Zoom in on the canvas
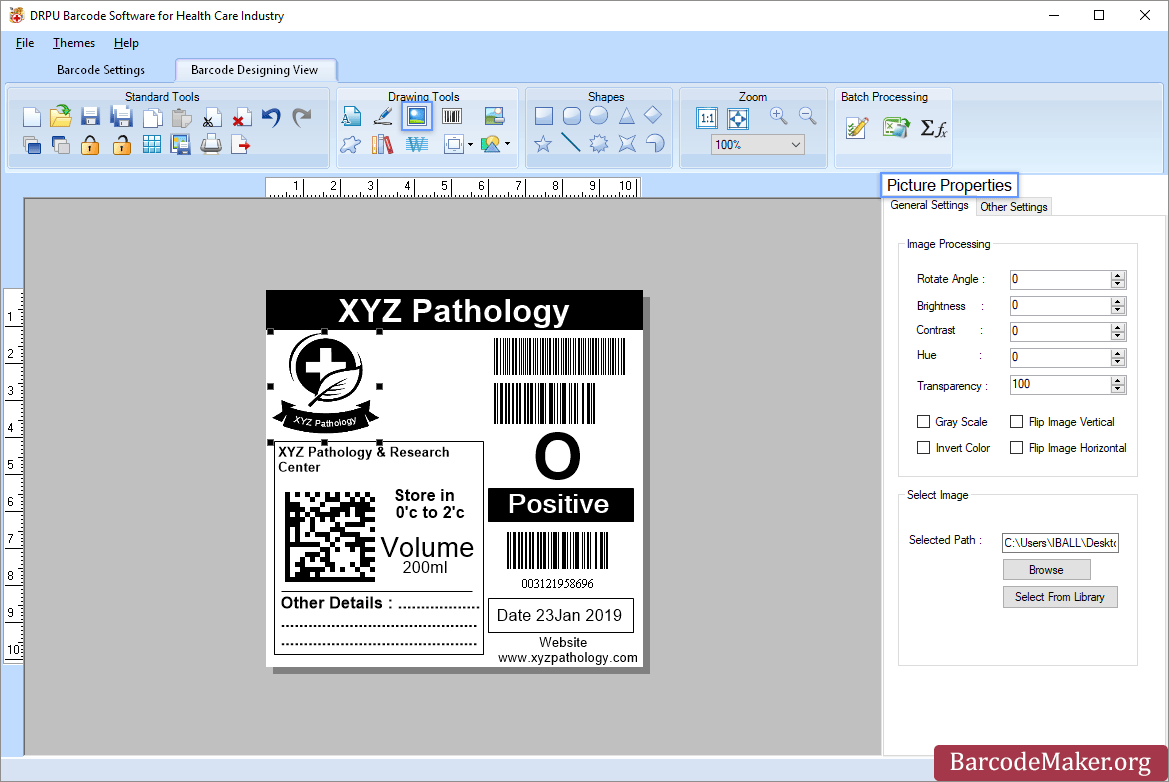Viewport: 1169px width, 782px height. (778, 116)
